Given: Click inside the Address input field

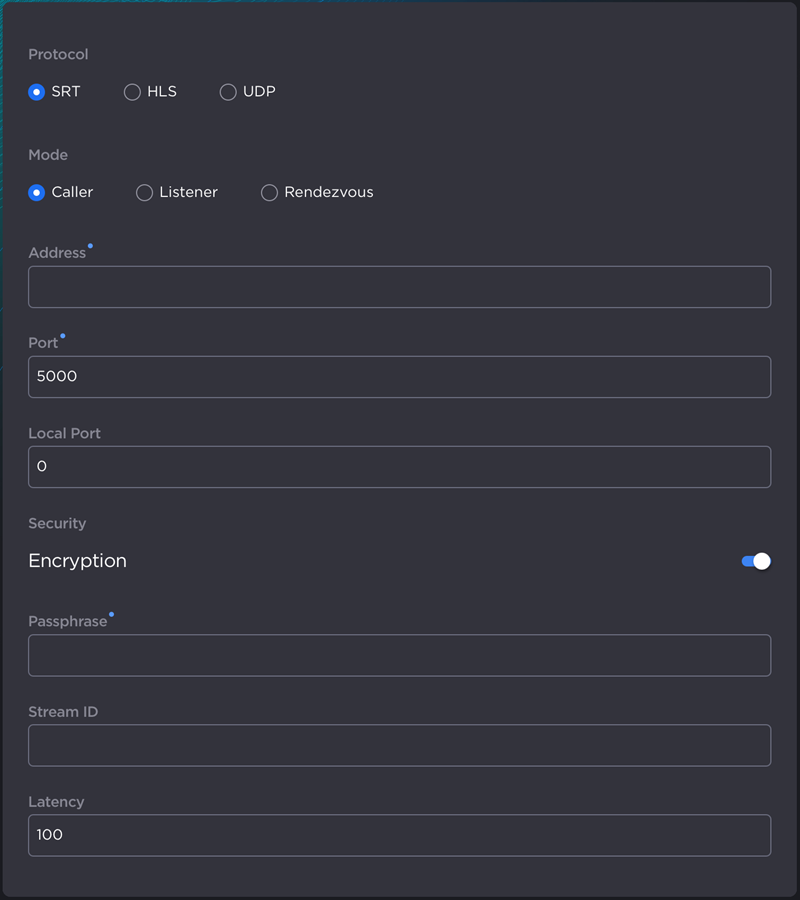Looking at the screenshot, I should tap(400, 286).
